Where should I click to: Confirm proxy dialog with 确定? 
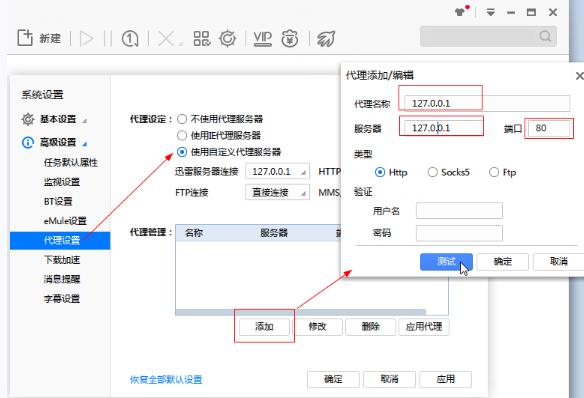click(503, 262)
